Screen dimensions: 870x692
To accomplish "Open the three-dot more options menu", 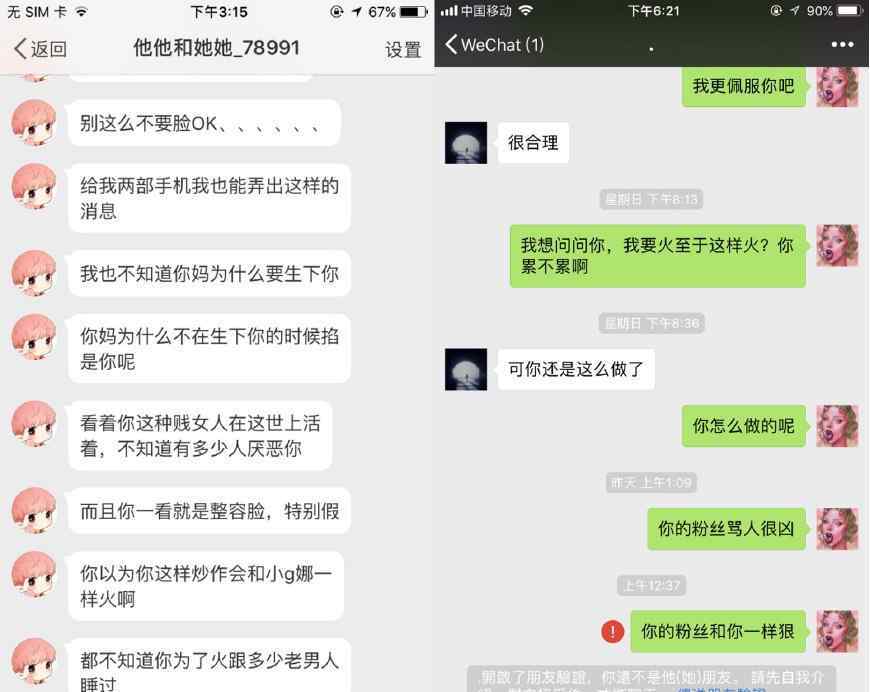I will click(842, 44).
